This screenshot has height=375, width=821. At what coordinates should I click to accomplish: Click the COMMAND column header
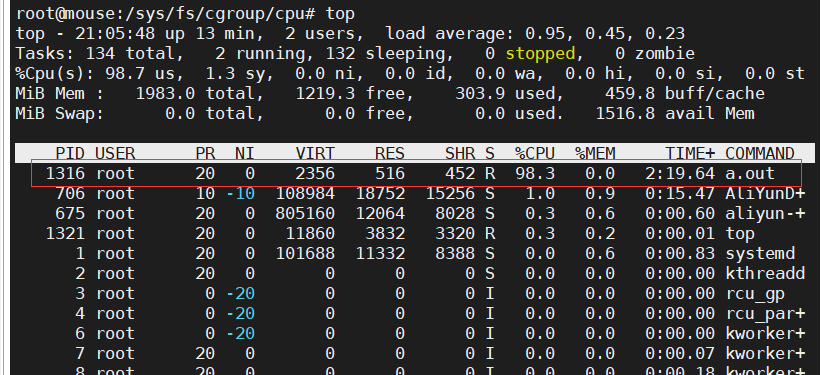[760, 153]
